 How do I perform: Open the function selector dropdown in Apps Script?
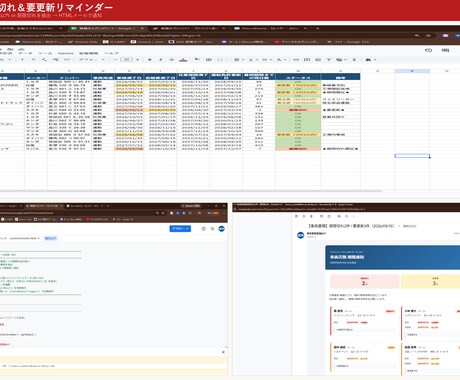[x=25, y=238]
